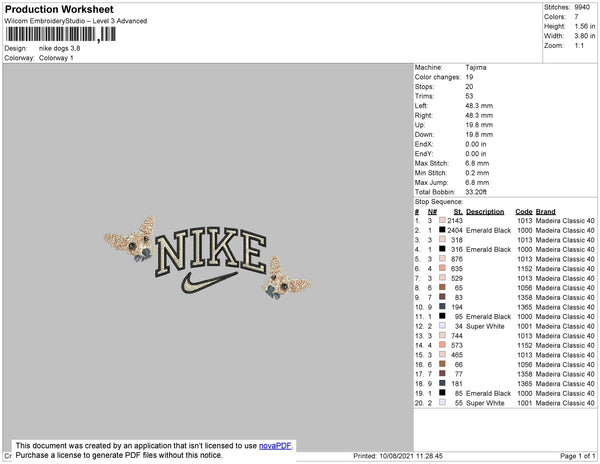Click the left chihuahua dog embroidery
Image resolution: width=600 pixels, height=464 pixels.
[130, 239]
